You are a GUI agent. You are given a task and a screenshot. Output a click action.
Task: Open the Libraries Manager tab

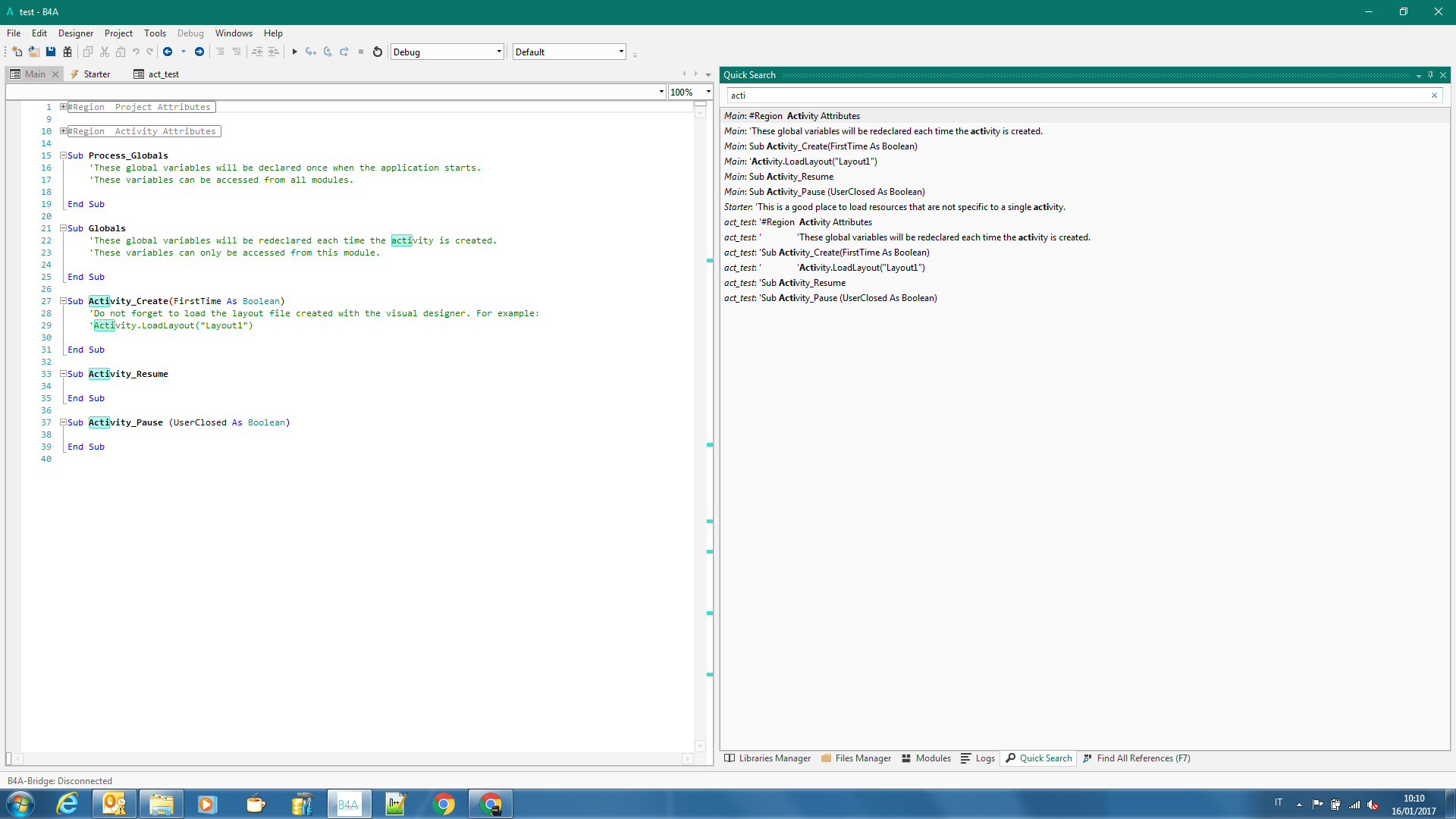pos(767,758)
